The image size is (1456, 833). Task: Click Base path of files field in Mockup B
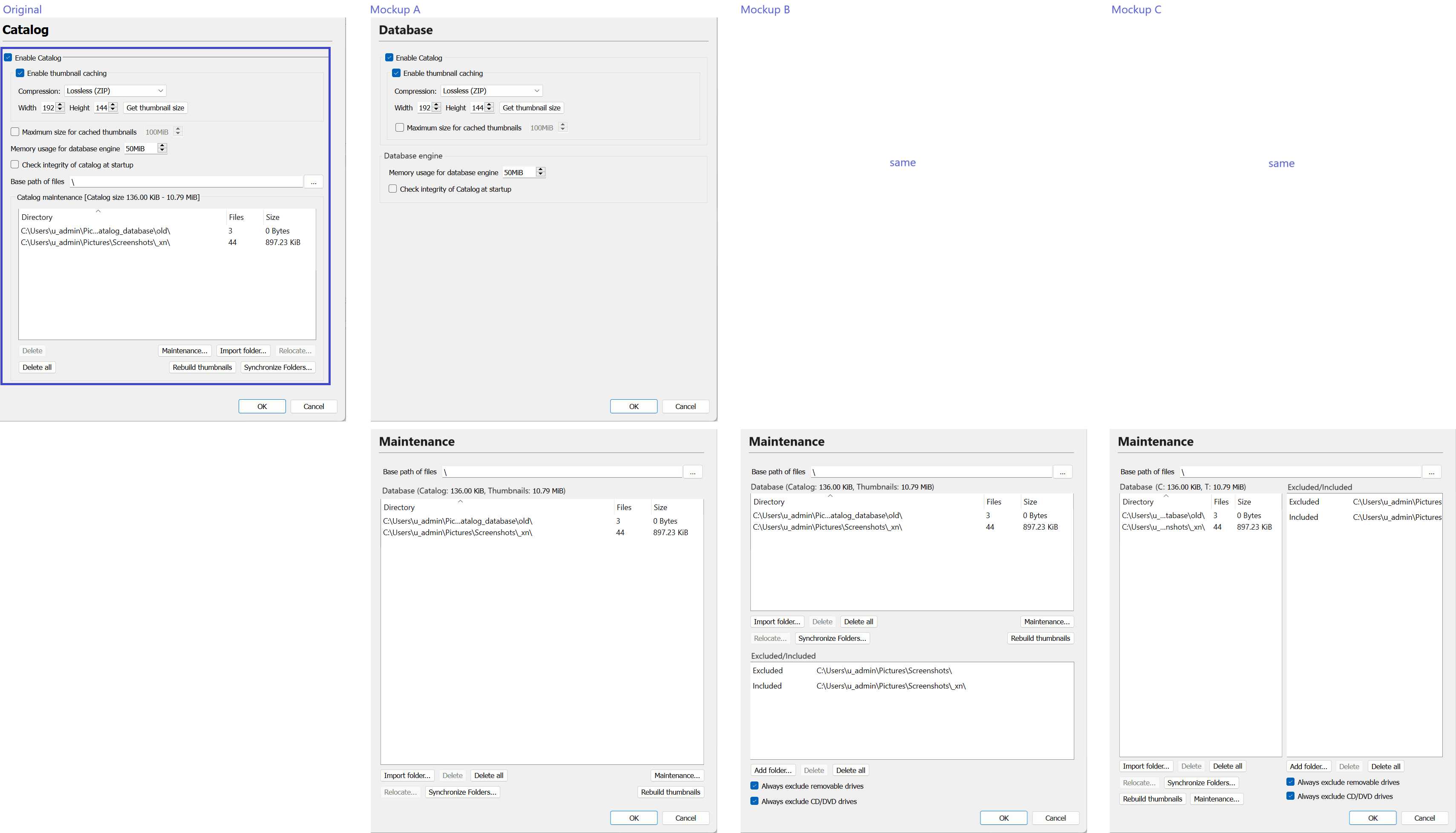coord(931,472)
